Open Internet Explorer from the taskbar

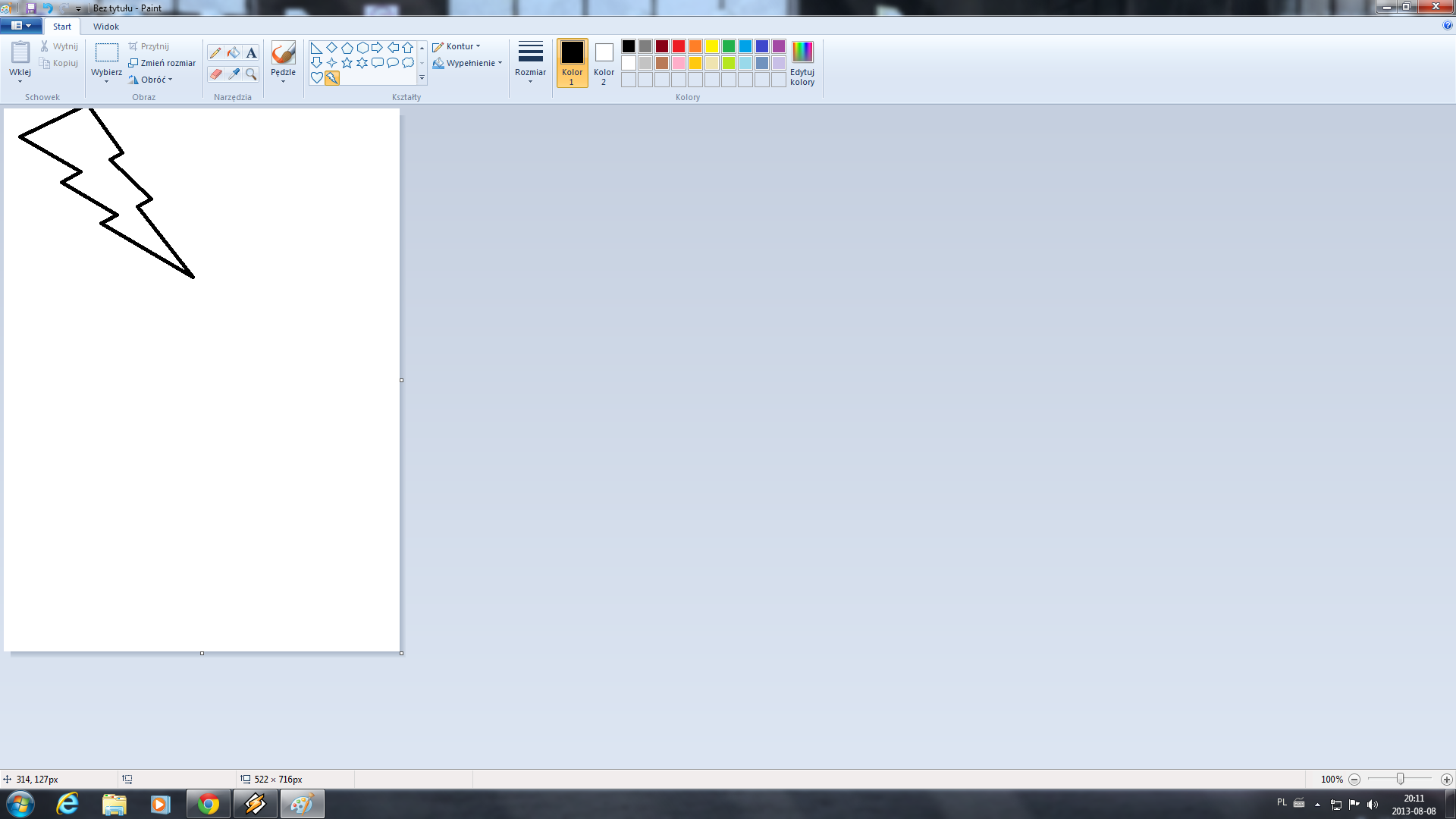(67, 804)
